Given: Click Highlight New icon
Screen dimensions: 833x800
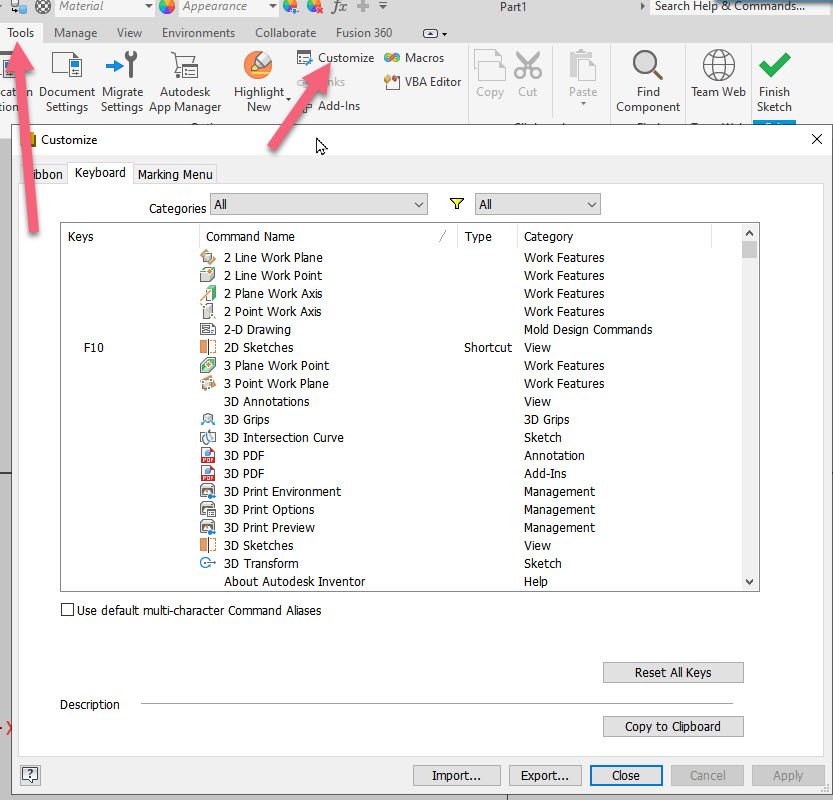Looking at the screenshot, I should (x=258, y=66).
